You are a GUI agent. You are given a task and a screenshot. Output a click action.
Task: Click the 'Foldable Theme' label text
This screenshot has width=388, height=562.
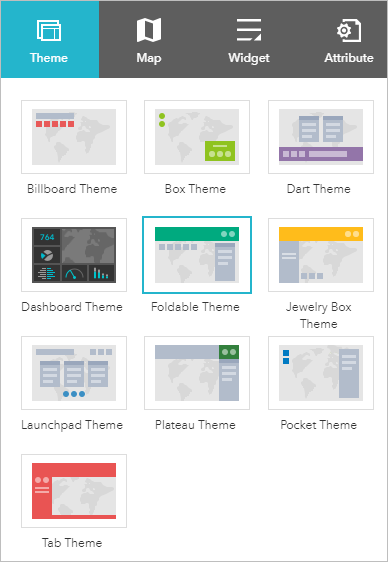pyautogui.click(x=195, y=307)
